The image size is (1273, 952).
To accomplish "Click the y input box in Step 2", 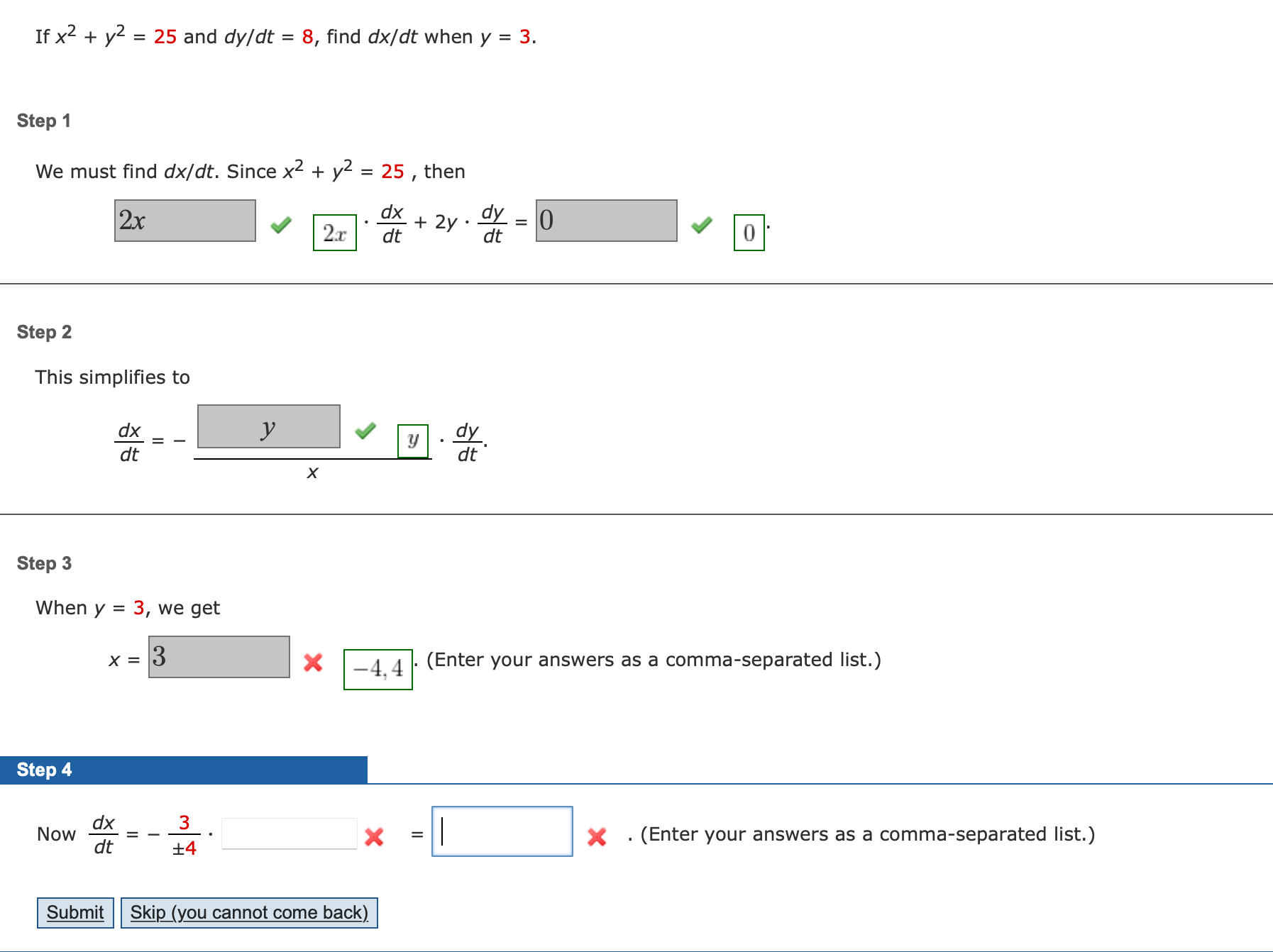I will (270, 426).
